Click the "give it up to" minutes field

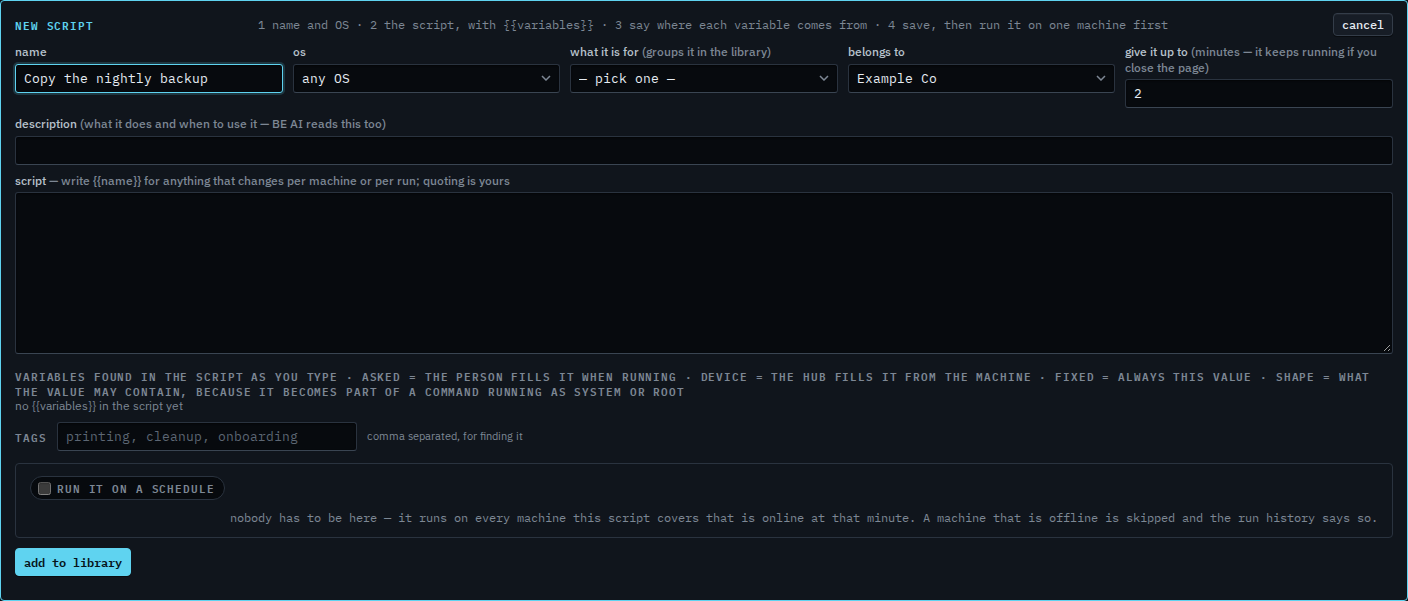pyautogui.click(x=1258, y=93)
